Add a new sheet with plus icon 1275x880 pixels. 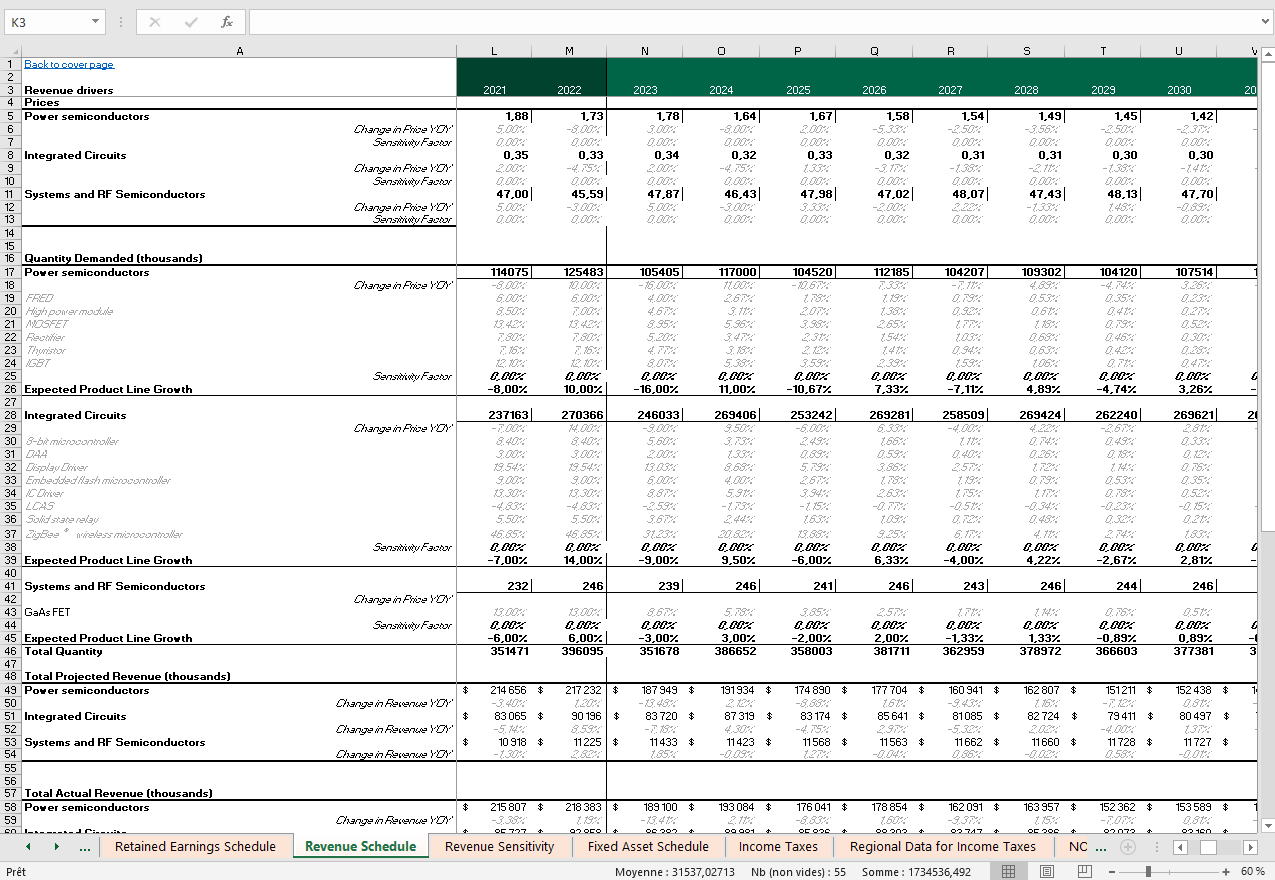(x=1128, y=847)
